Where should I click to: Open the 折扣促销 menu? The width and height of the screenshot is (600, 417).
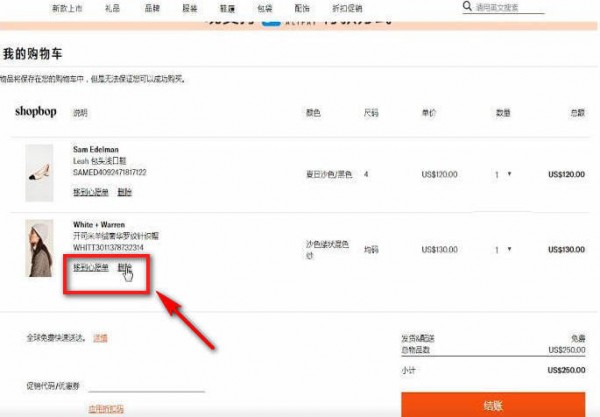click(x=346, y=7)
